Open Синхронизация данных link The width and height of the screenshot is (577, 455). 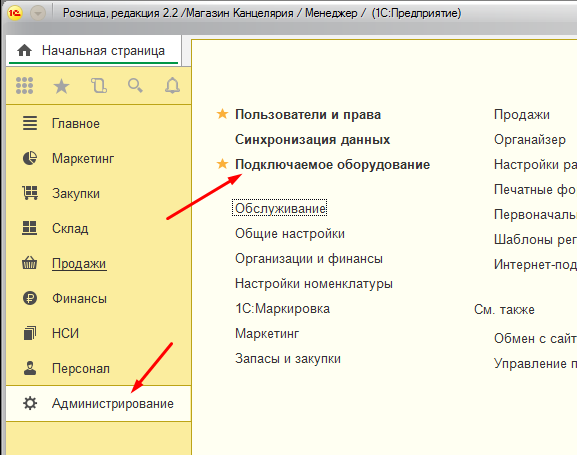coord(312,140)
